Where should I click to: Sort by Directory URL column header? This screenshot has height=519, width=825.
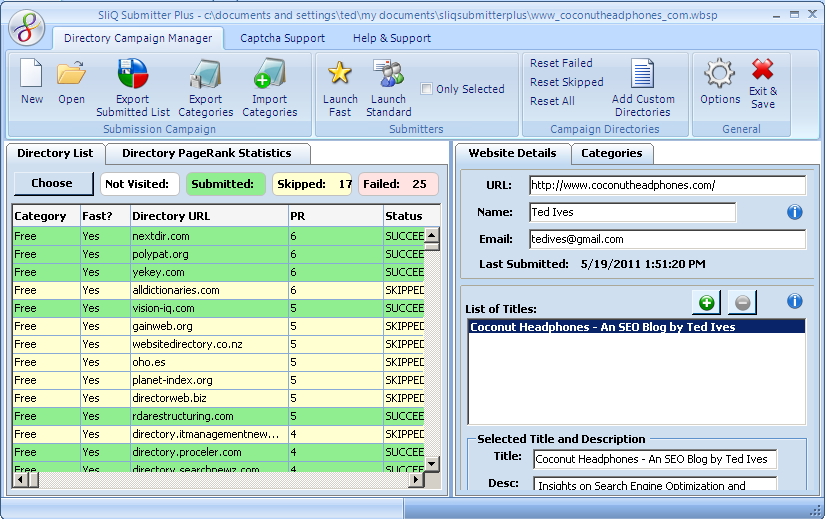pos(209,216)
